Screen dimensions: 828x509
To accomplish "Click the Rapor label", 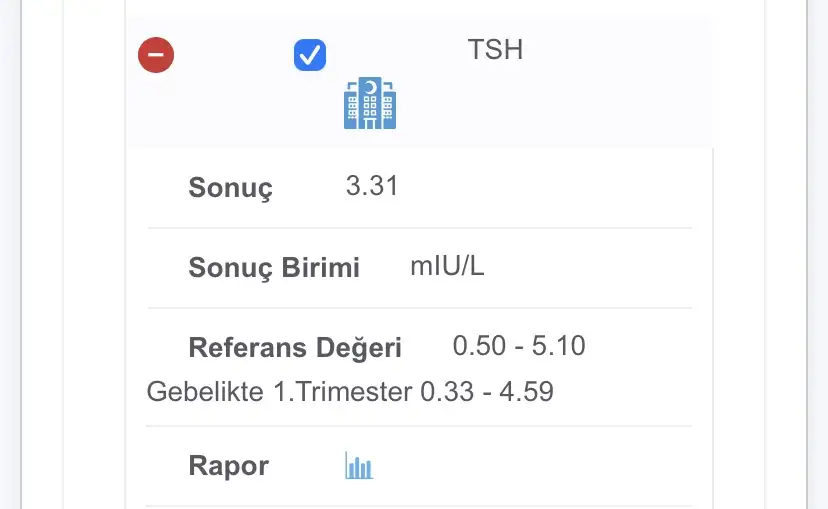I will (229, 466).
